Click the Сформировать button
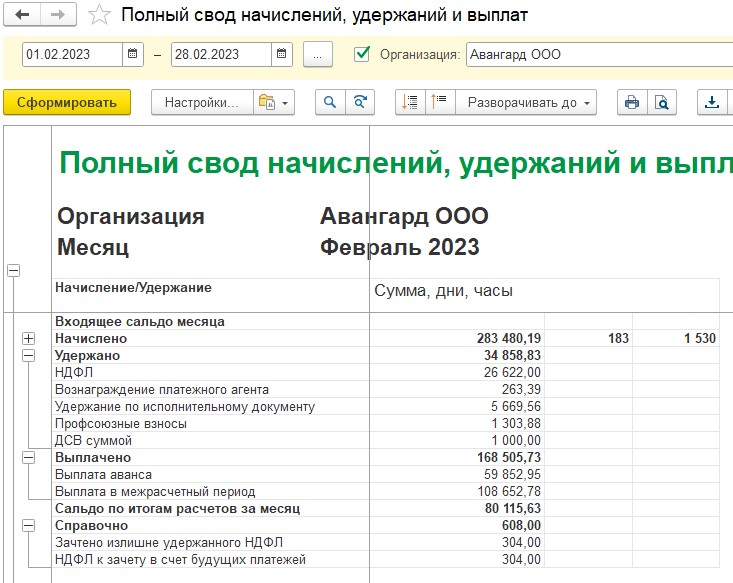Viewport: 733px width, 583px height. (x=67, y=102)
